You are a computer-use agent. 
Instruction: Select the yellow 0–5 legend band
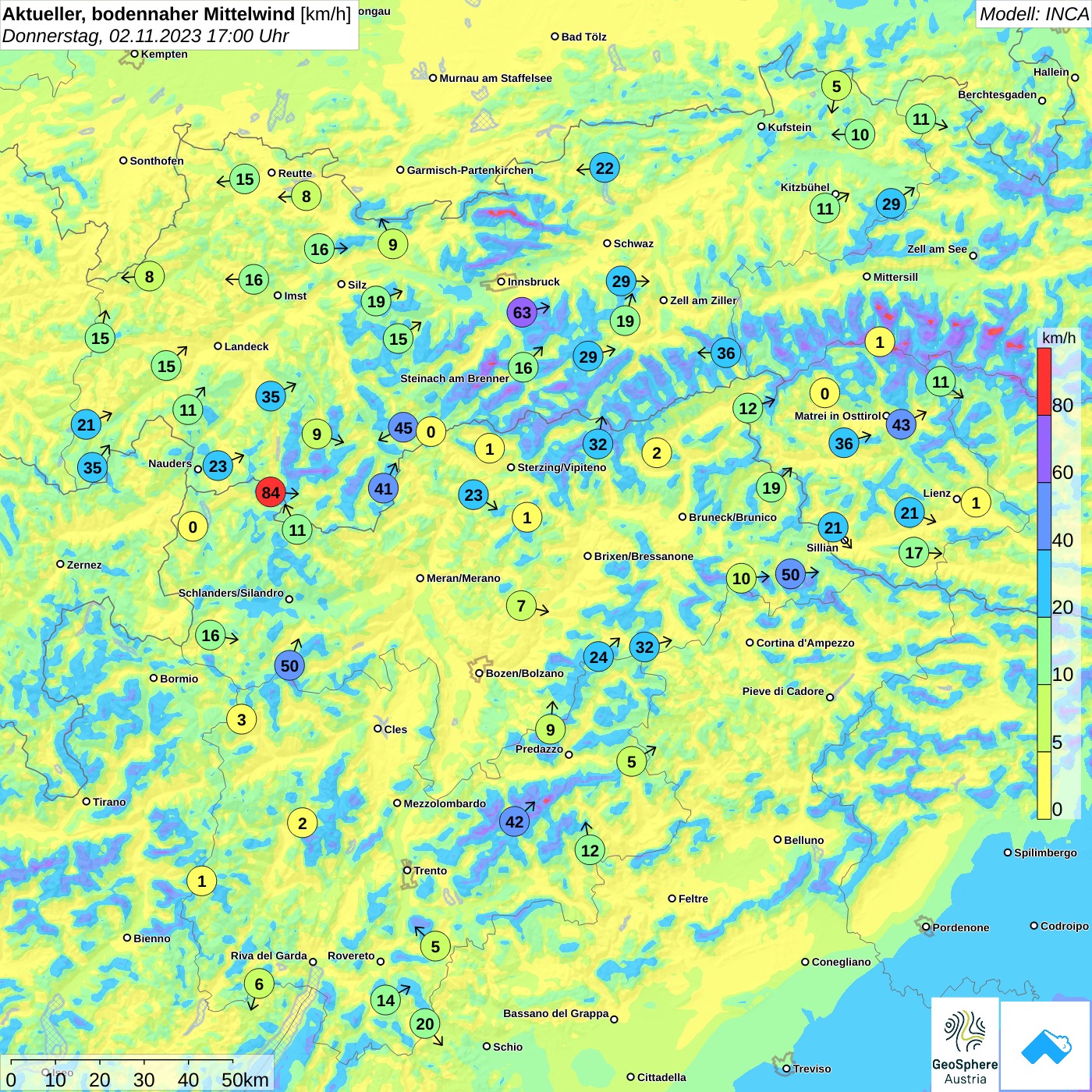[1044, 785]
